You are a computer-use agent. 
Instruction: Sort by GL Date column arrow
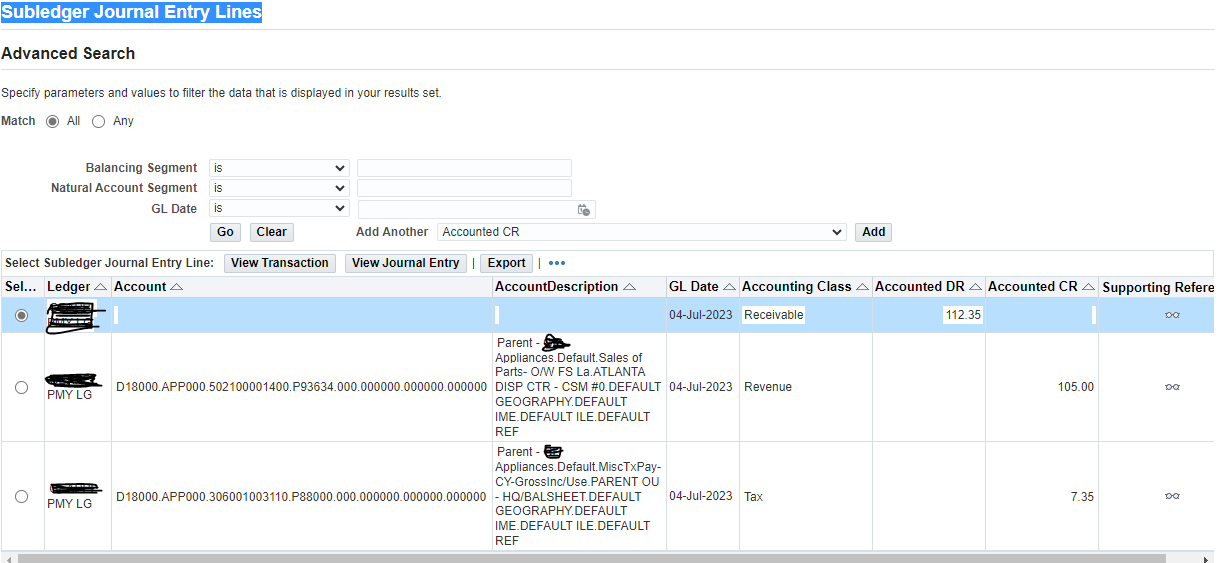pyautogui.click(x=729, y=287)
